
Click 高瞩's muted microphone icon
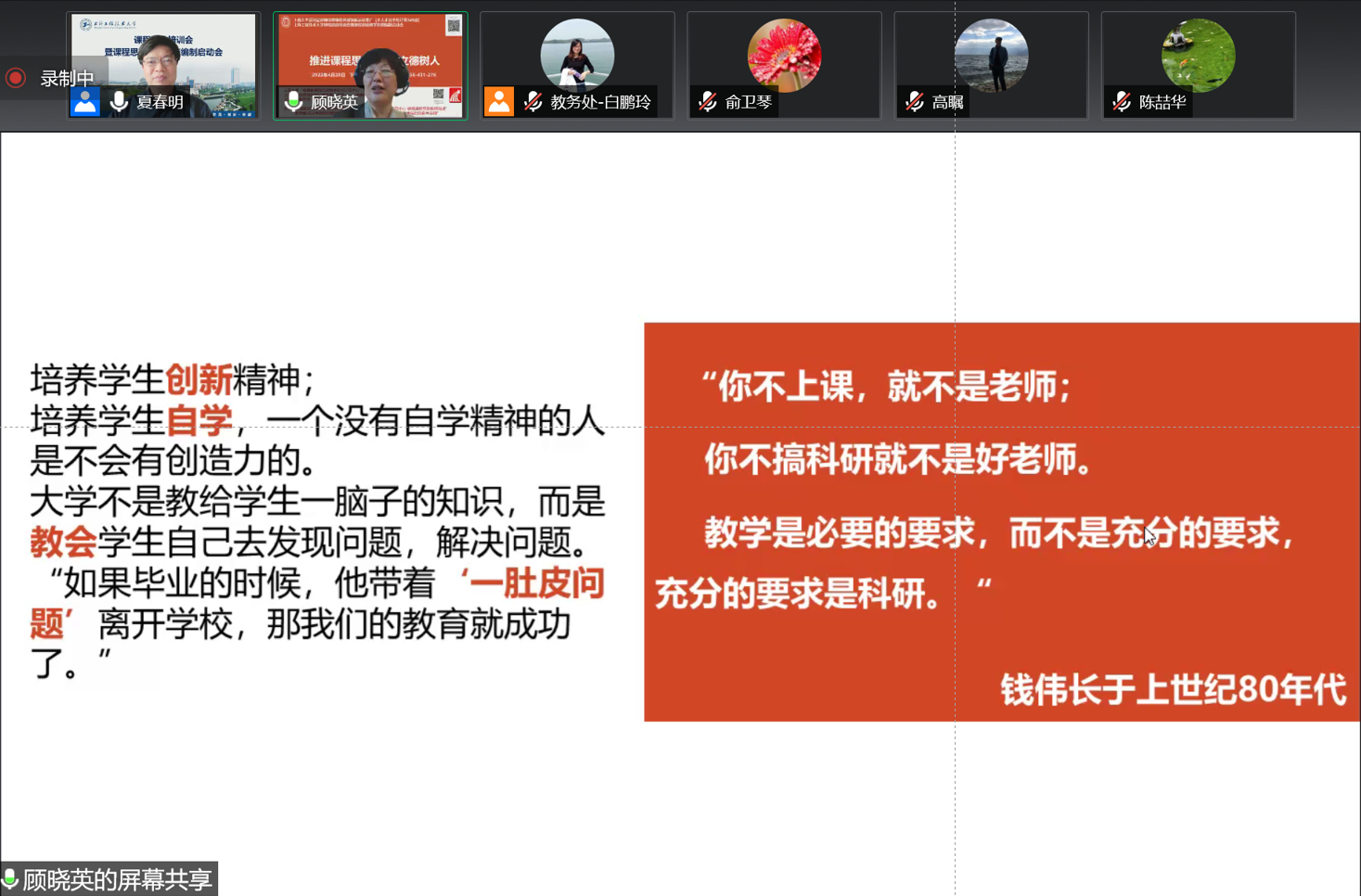(915, 102)
